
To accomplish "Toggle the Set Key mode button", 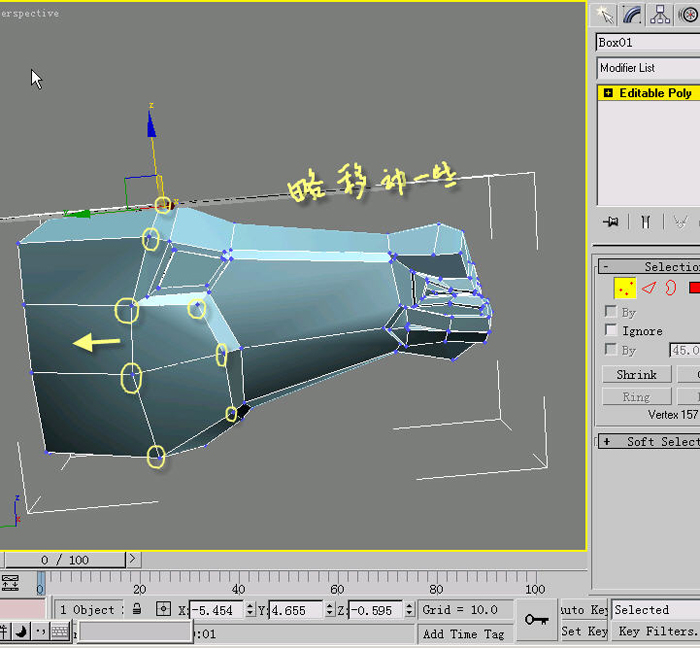I will click(x=584, y=631).
